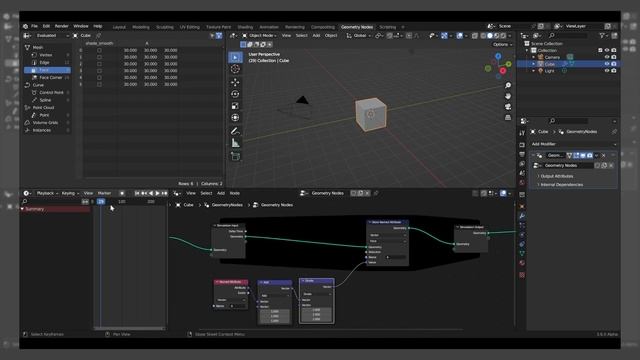Toggle modifier show in render camera icon
This screenshot has height=360, width=640.
pyautogui.click(x=590, y=156)
